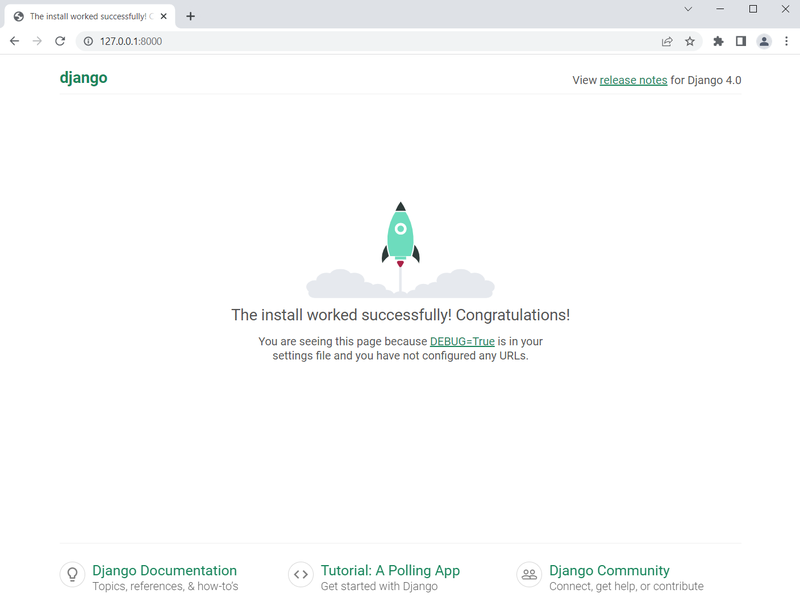
Task: Open Tutorial: A Polling App link
Action: pyautogui.click(x=390, y=570)
